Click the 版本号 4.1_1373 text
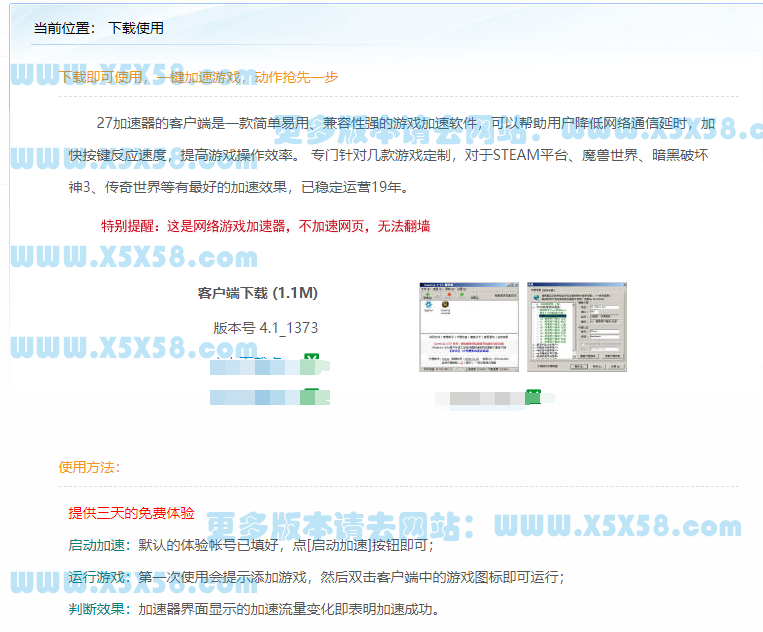 pyautogui.click(x=265, y=327)
